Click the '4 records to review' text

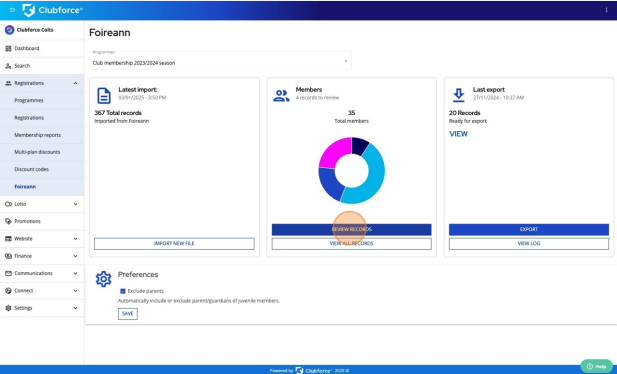pos(317,98)
